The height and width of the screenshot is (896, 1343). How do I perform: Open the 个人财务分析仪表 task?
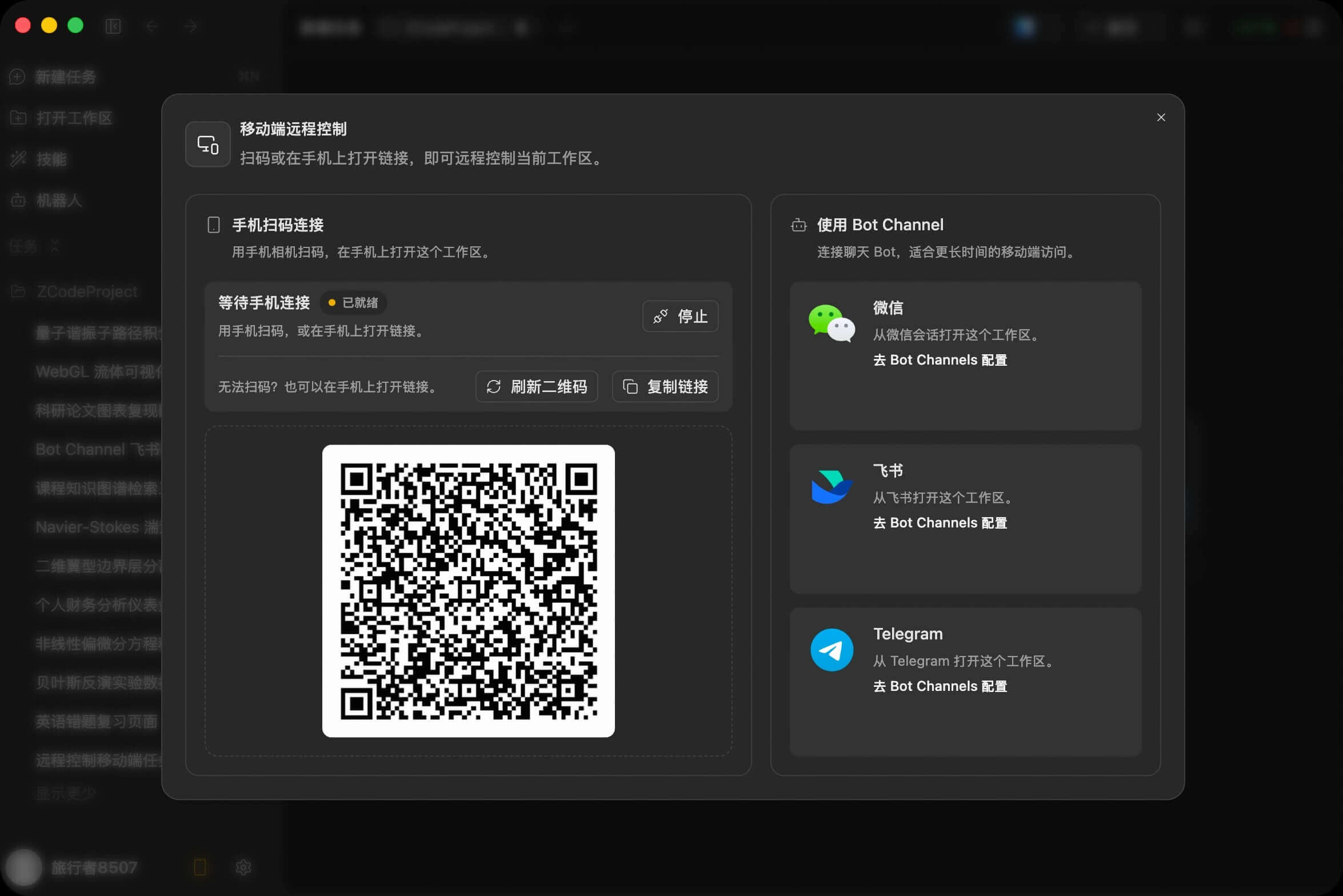coord(98,605)
